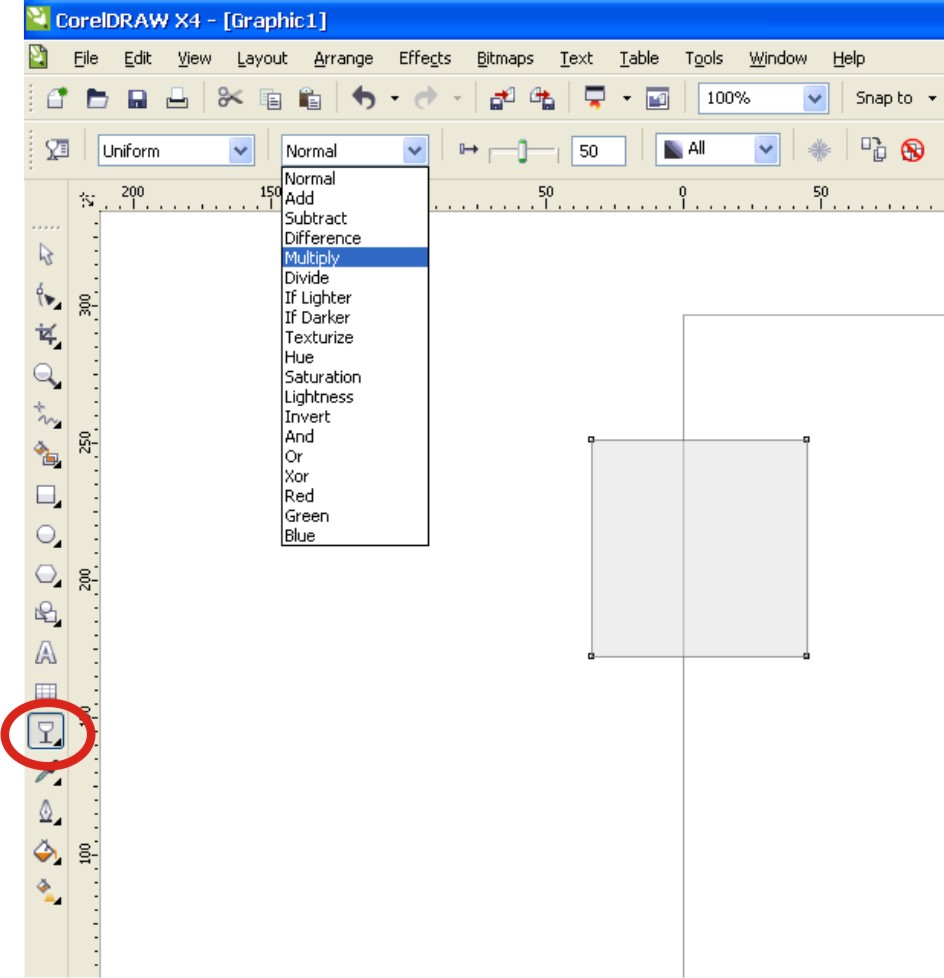
Task: Click the transparency value field showing 50
Action: tap(598, 150)
